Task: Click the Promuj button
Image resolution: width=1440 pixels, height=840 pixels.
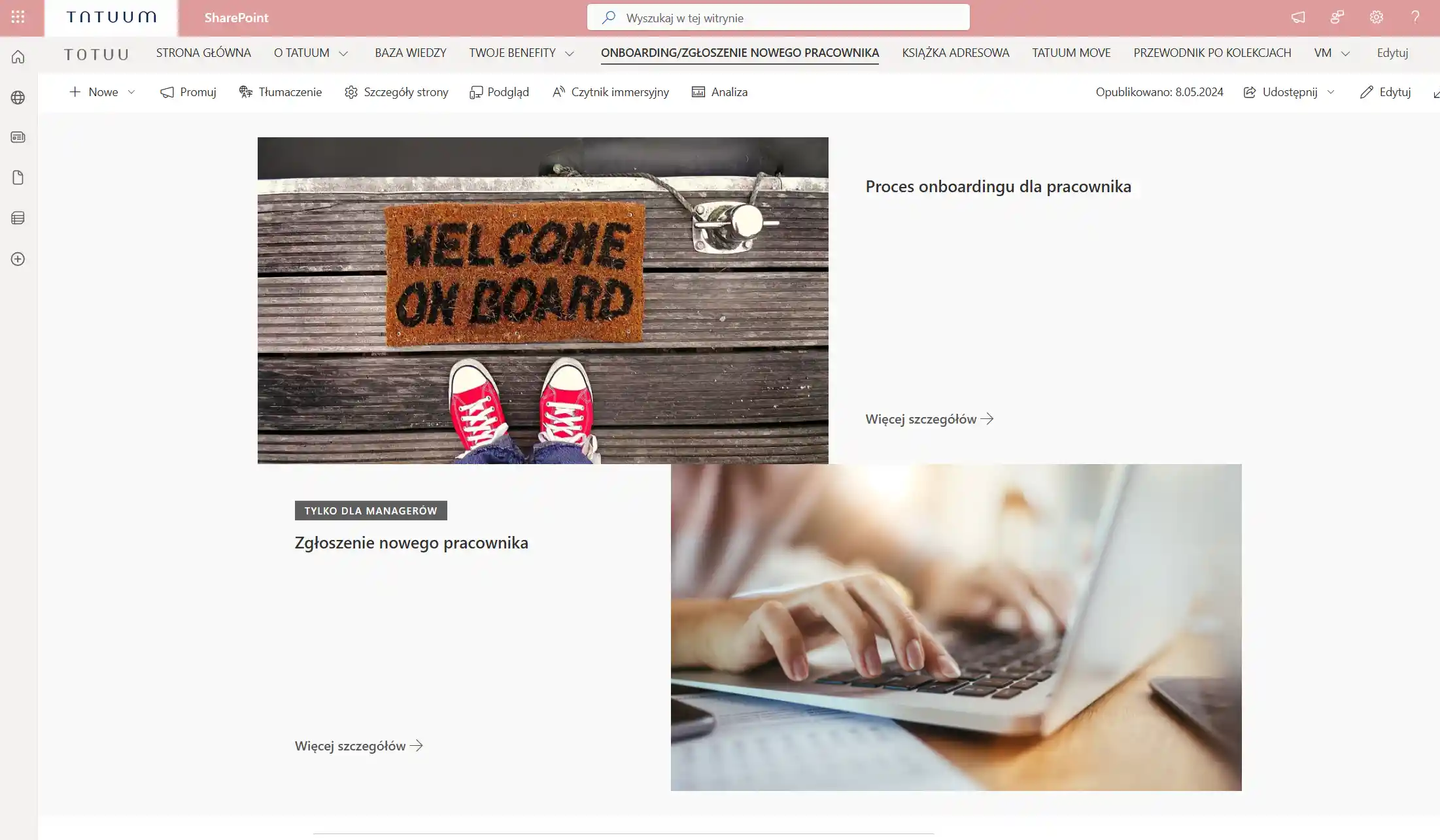Action: (188, 92)
